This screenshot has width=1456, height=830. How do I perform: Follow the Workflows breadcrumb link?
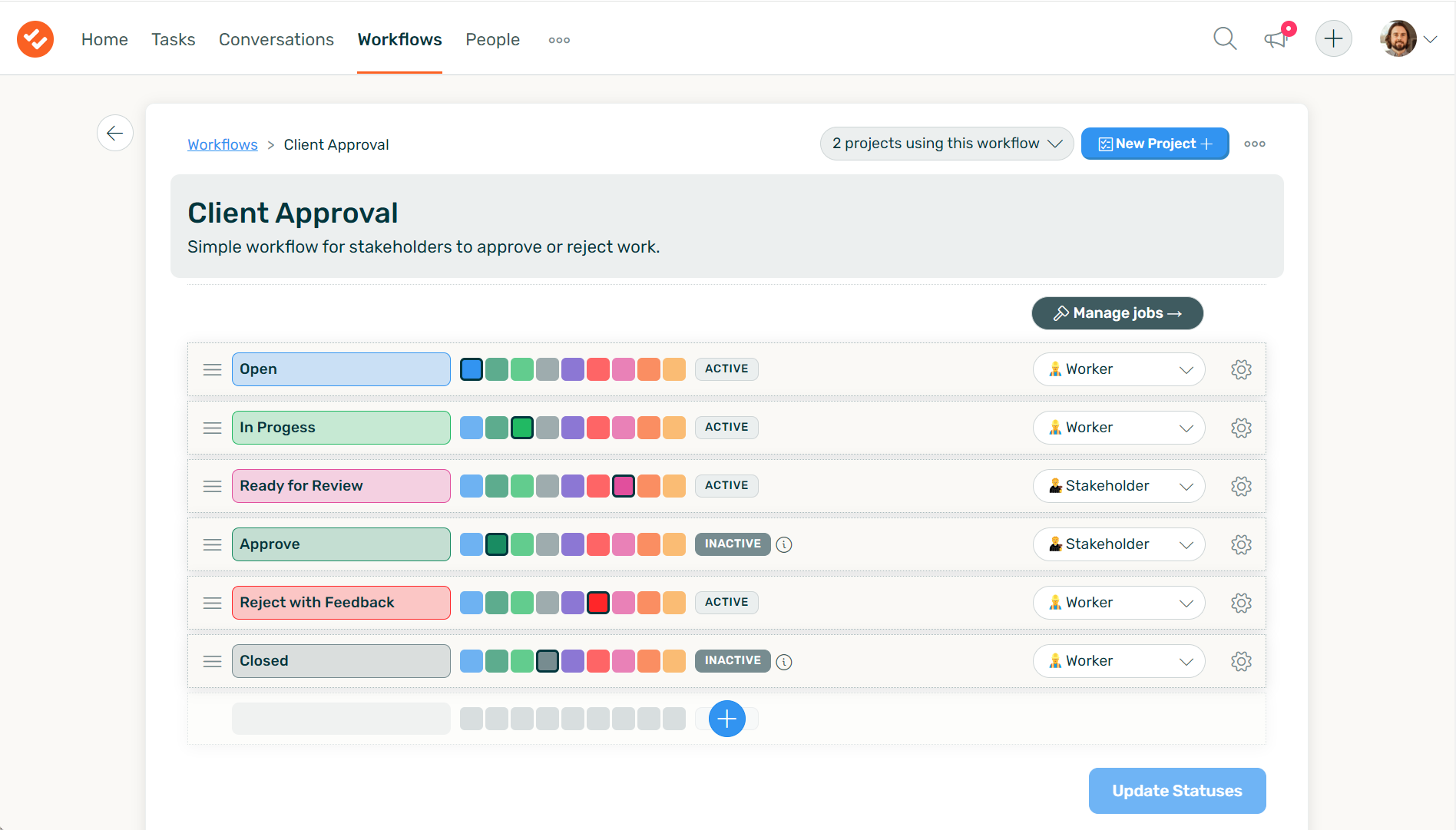pyautogui.click(x=223, y=144)
